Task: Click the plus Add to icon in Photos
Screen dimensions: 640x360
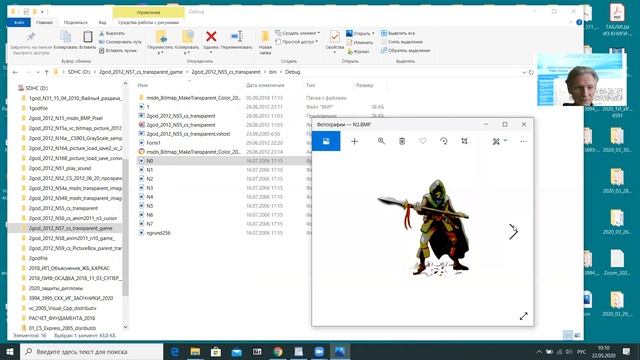Action: (x=354, y=141)
